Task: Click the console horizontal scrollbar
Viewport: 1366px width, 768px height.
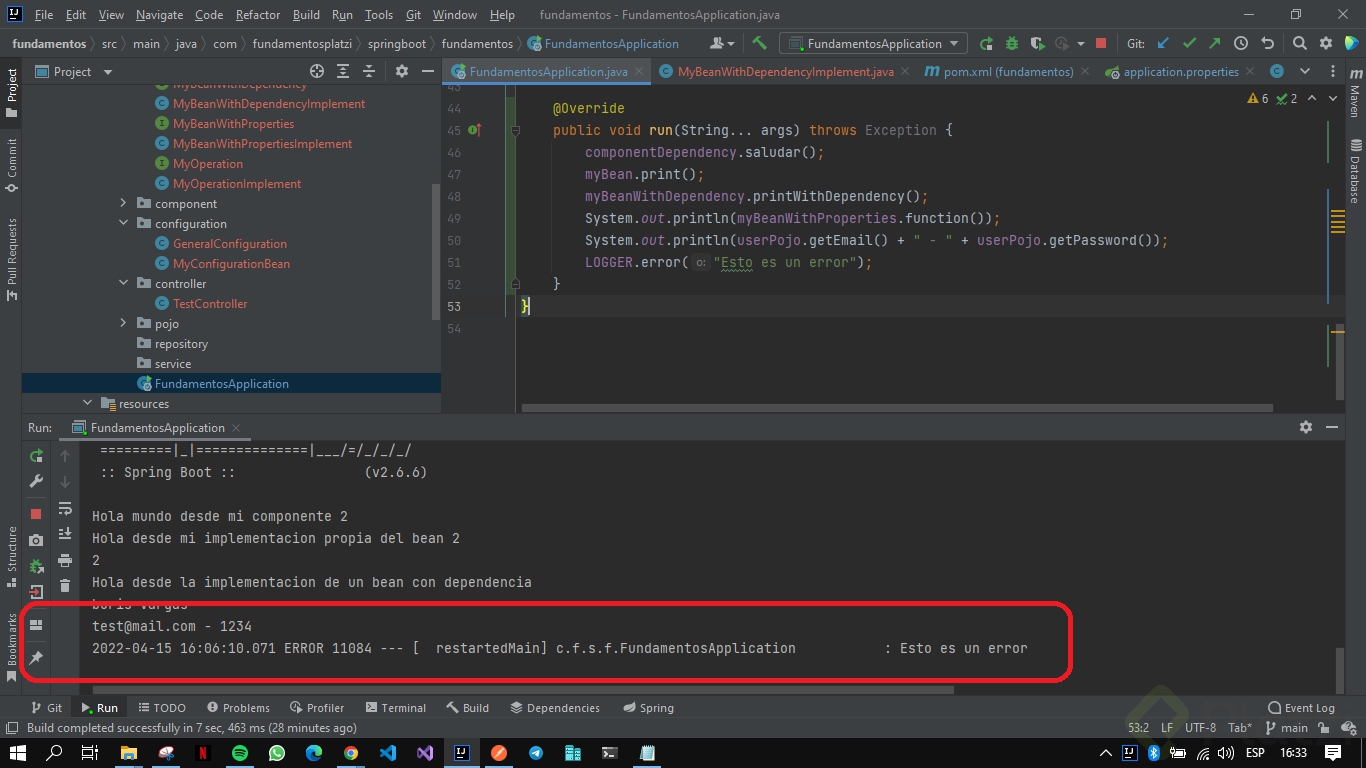Action: pyautogui.click(x=520, y=689)
